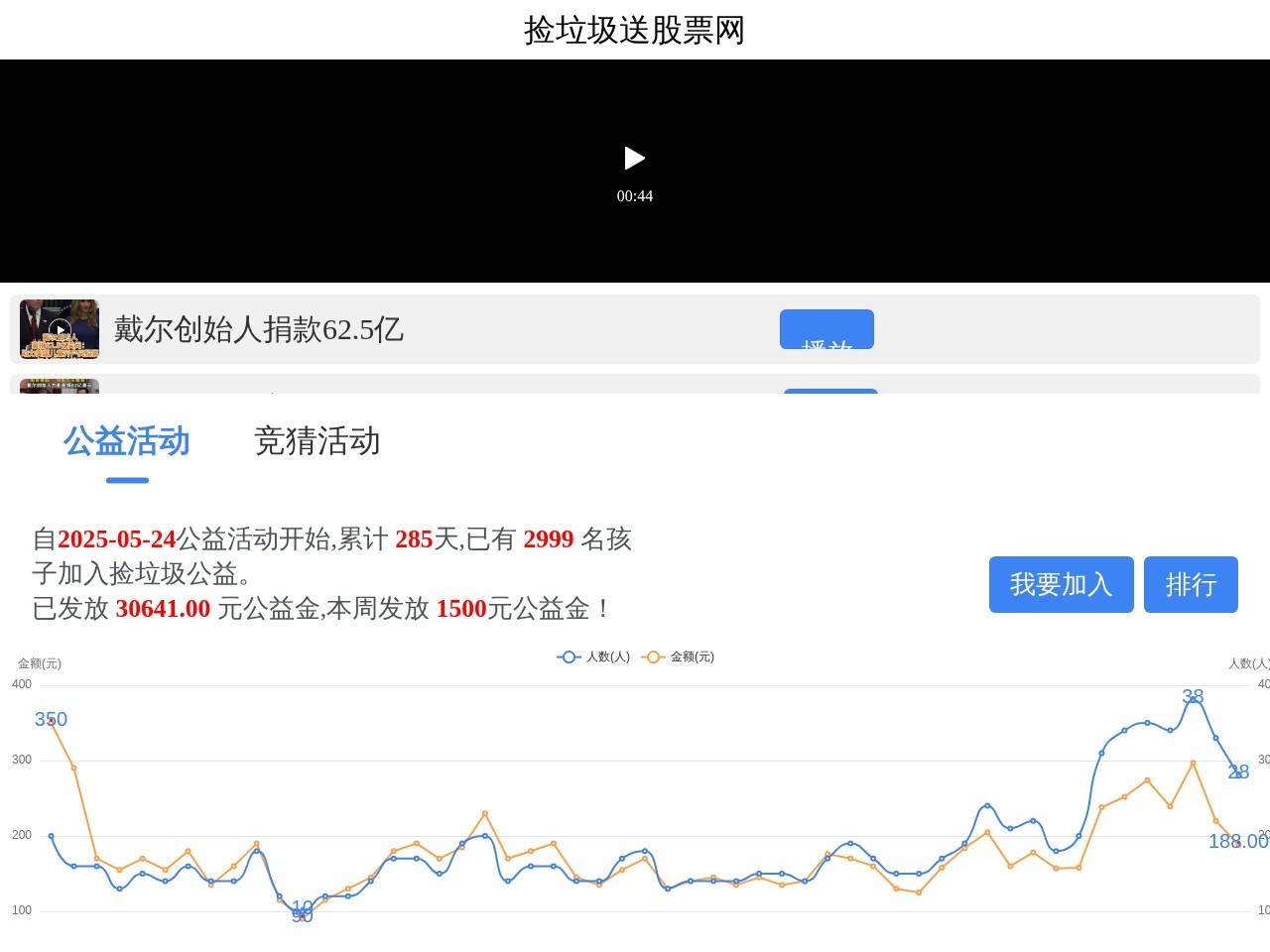The image size is (1270, 952).
Task: Click the 00:44 video duration label
Action: pos(635,196)
